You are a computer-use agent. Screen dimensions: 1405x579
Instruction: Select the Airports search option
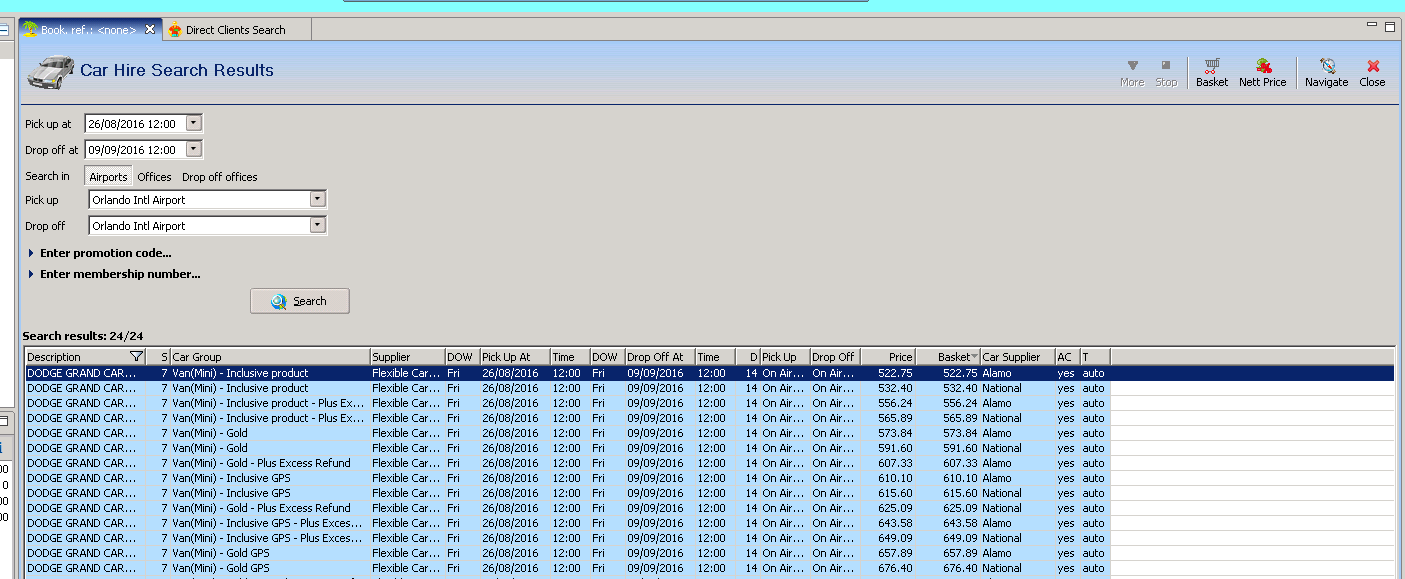point(108,177)
